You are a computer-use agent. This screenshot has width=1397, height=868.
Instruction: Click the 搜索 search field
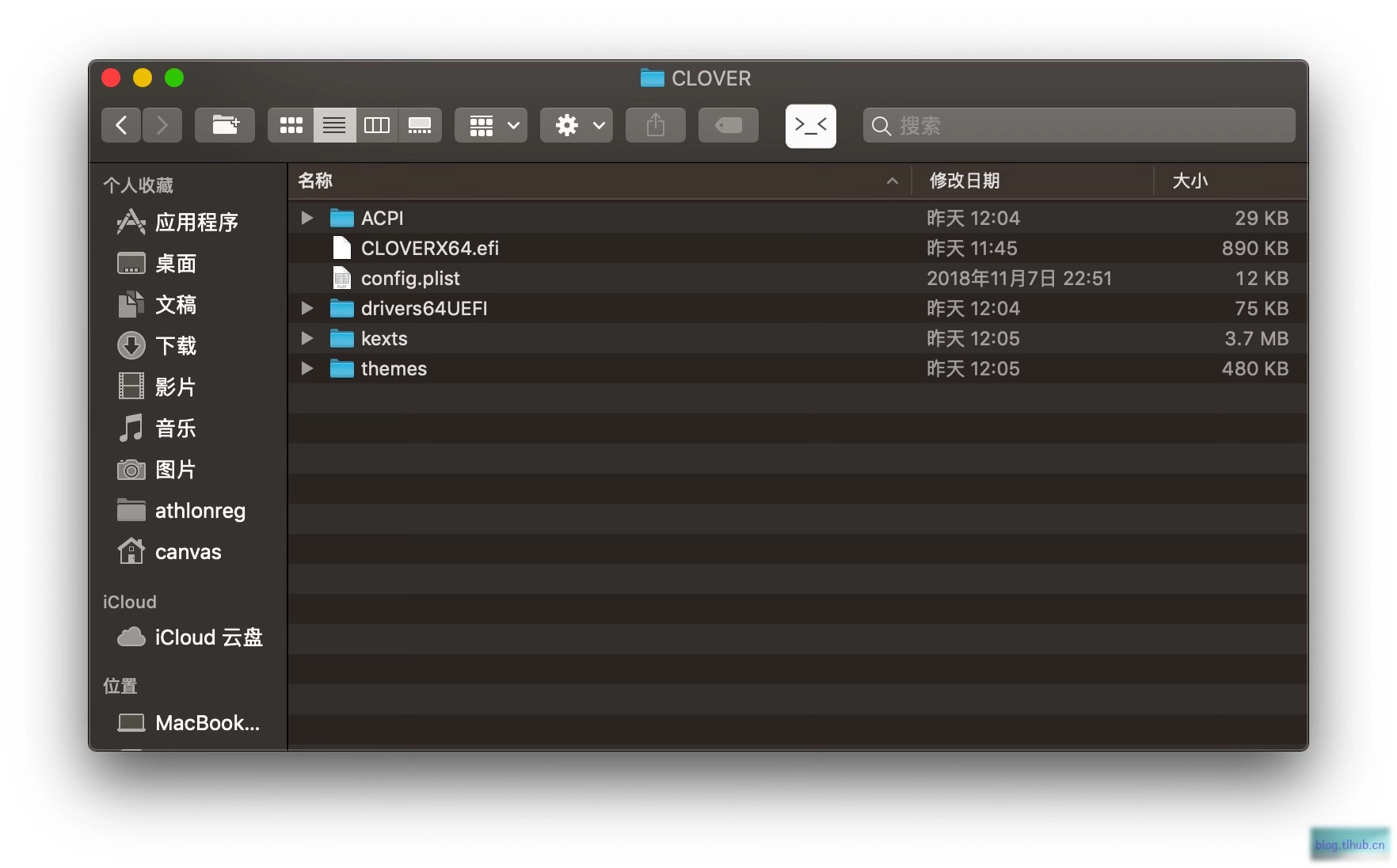1079,125
